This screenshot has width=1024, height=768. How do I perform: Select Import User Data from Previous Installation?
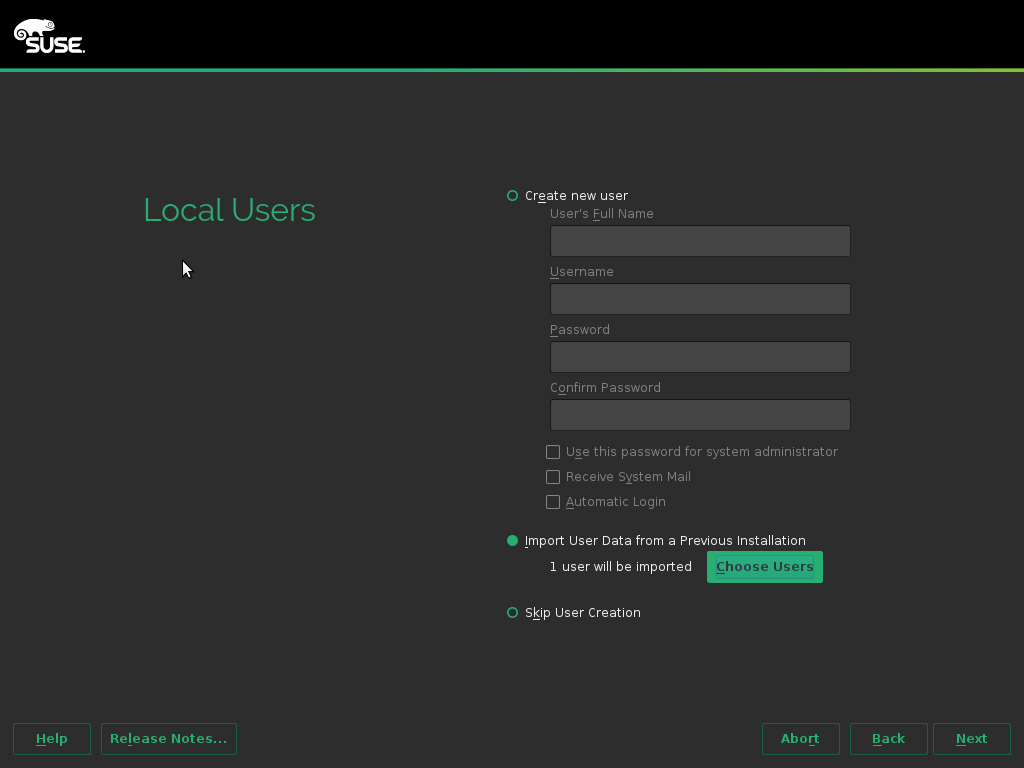[513, 541]
